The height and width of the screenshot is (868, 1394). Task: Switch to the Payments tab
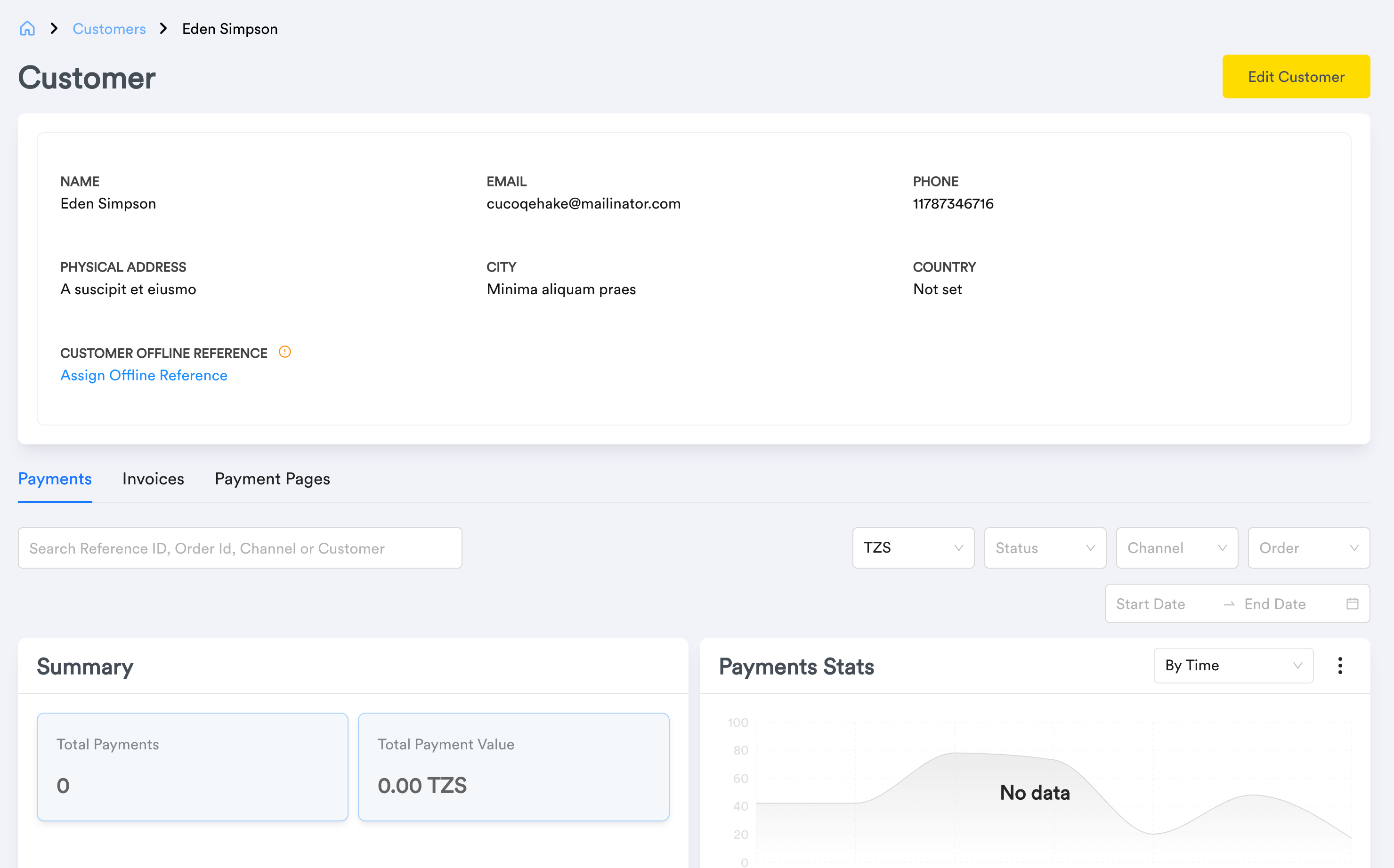pyautogui.click(x=55, y=479)
